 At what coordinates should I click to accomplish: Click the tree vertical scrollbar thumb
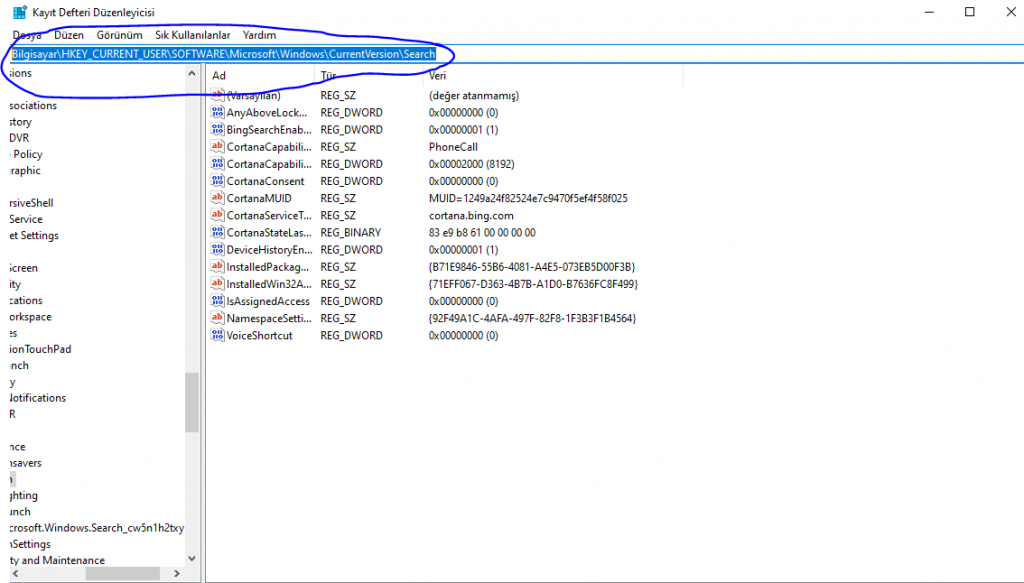click(x=191, y=402)
